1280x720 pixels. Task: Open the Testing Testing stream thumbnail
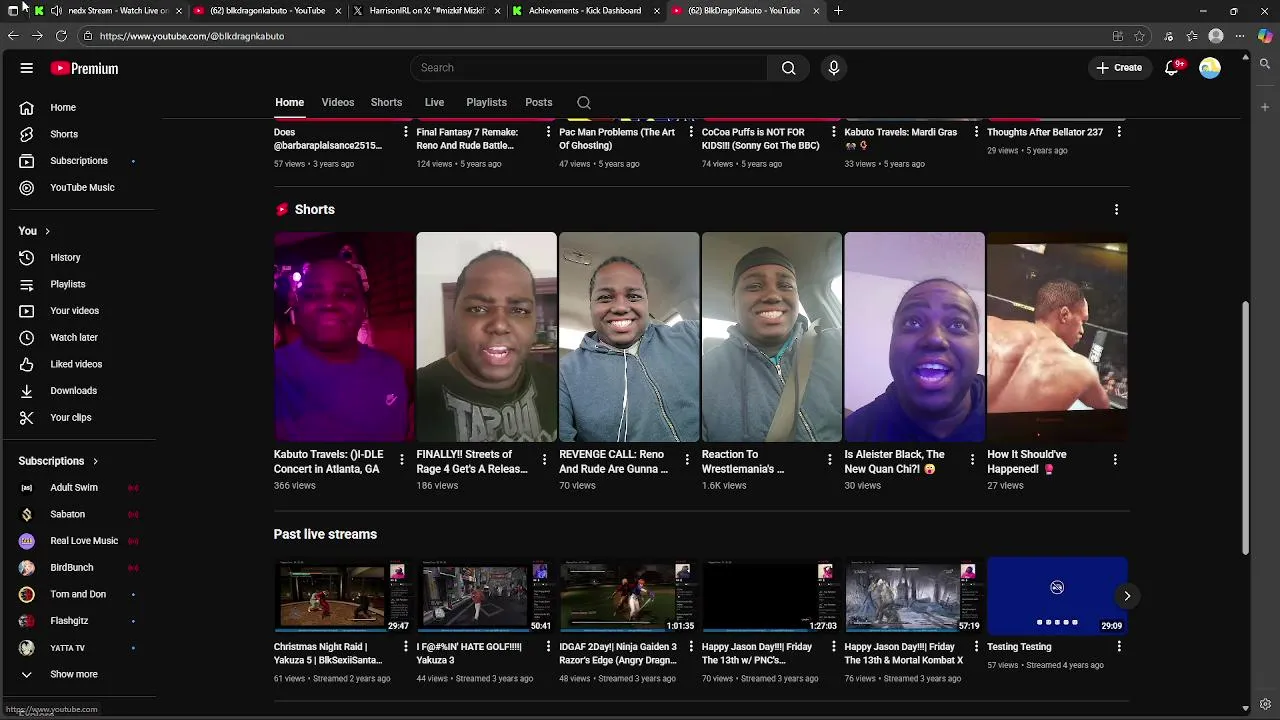coord(1057,596)
